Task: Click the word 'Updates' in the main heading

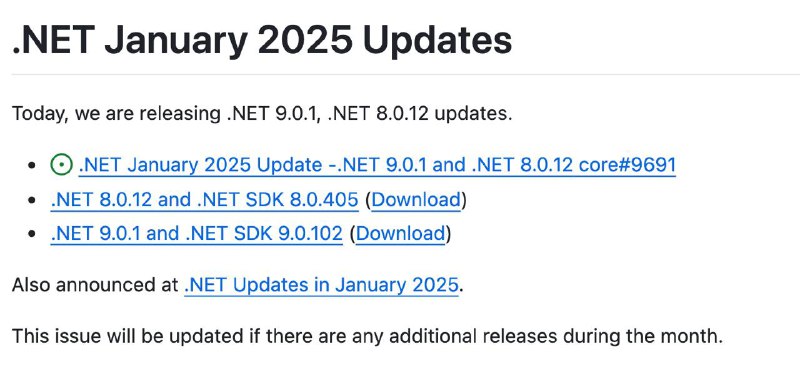Action: point(437,42)
